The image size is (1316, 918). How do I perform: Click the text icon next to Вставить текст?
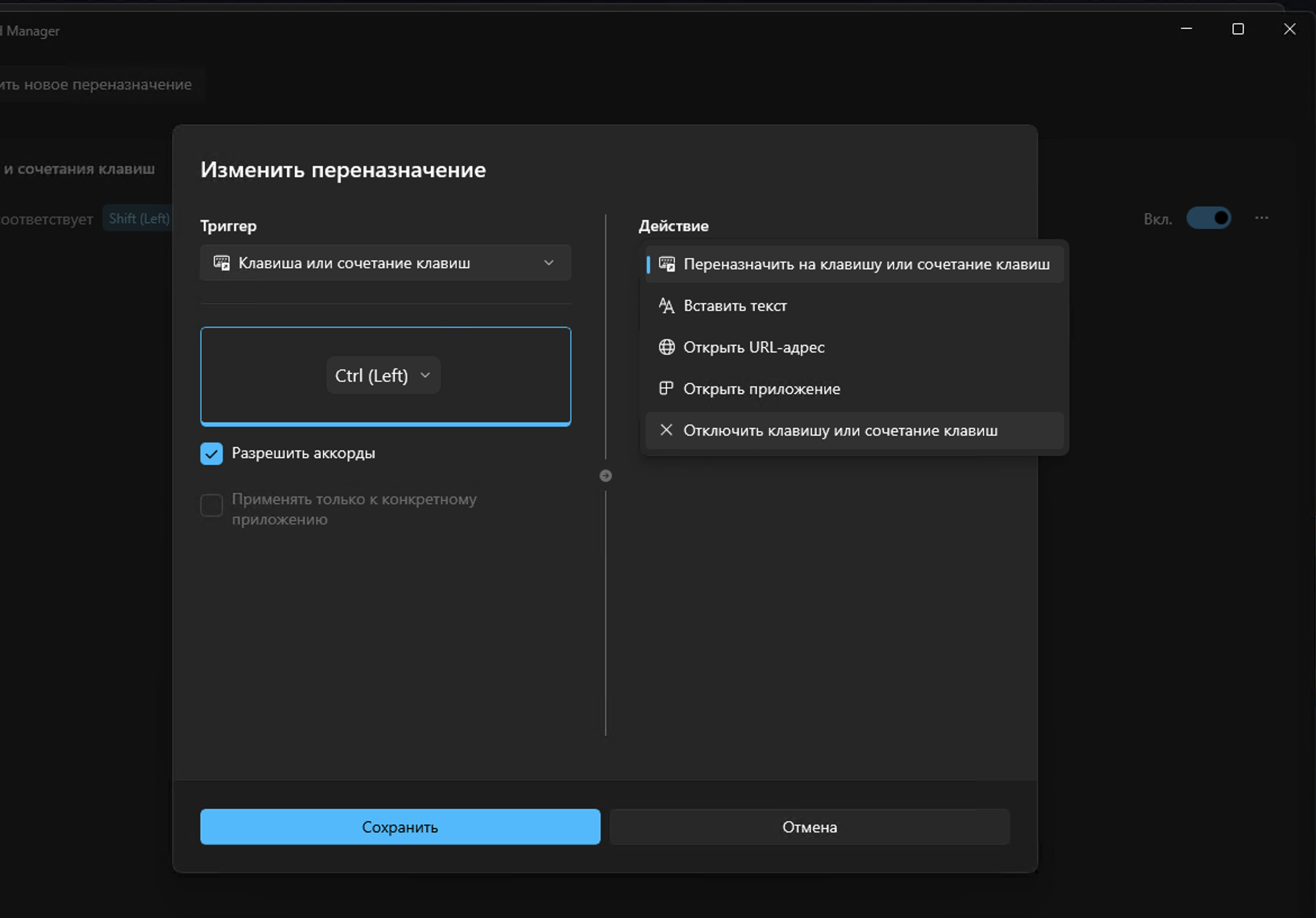pyautogui.click(x=666, y=305)
